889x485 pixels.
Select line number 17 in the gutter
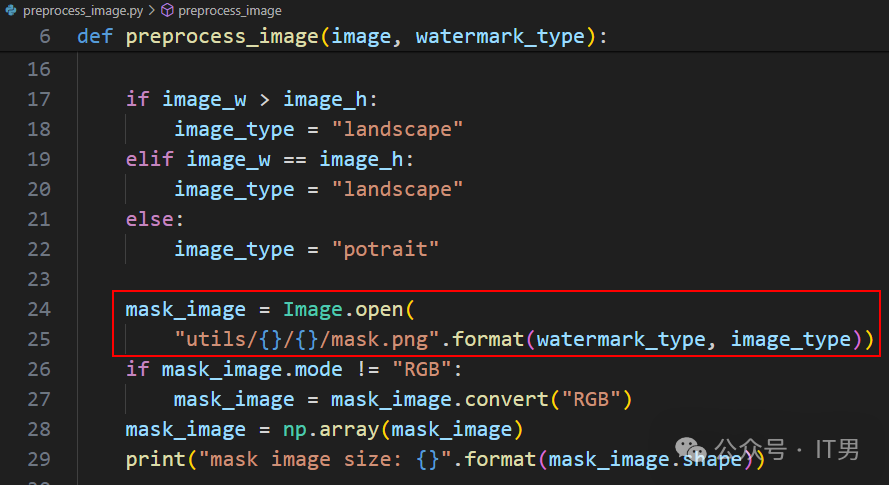[38, 99]
